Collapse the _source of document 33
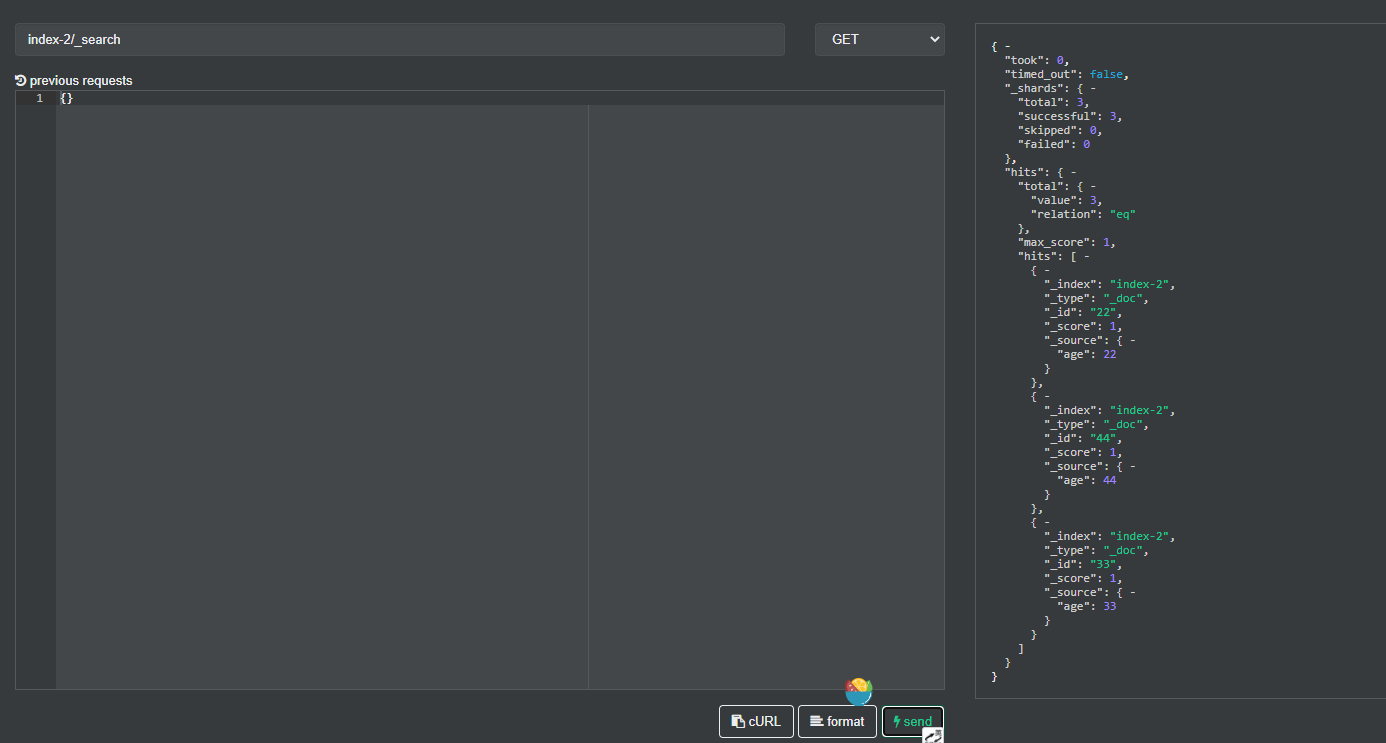 (x=1131, y=592)
